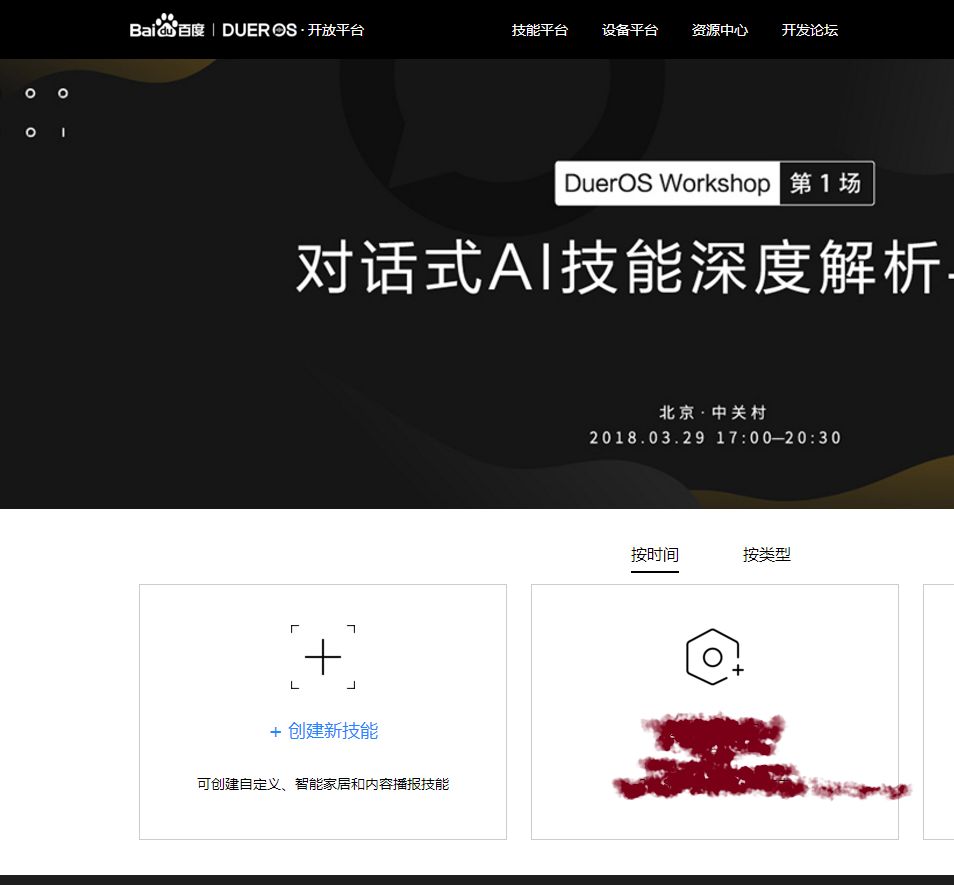Go to 资源中心
The height and width of the screenshot is (885, 954).
click(x=720, y=30)
